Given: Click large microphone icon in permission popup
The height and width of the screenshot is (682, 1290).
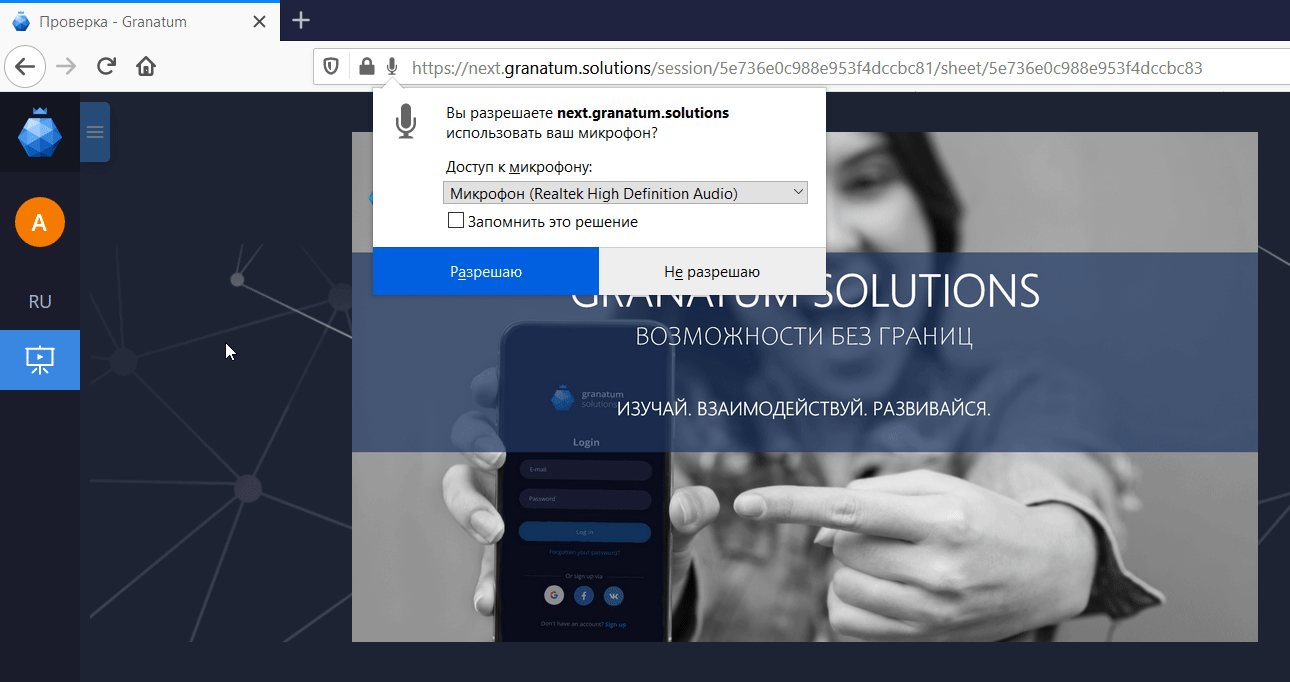Looking at the screenshot, I should [405, 121].
